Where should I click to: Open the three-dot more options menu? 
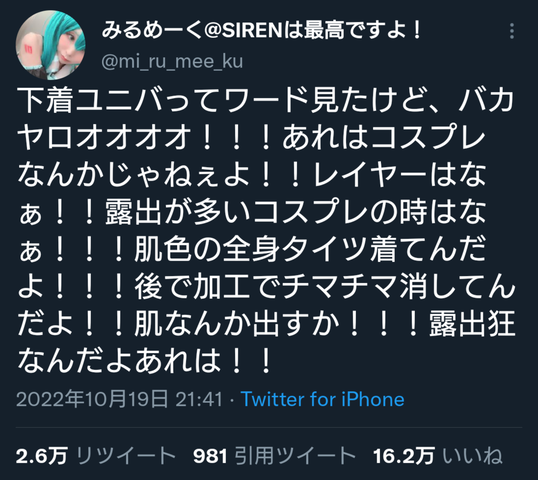(x=512, y=31)
